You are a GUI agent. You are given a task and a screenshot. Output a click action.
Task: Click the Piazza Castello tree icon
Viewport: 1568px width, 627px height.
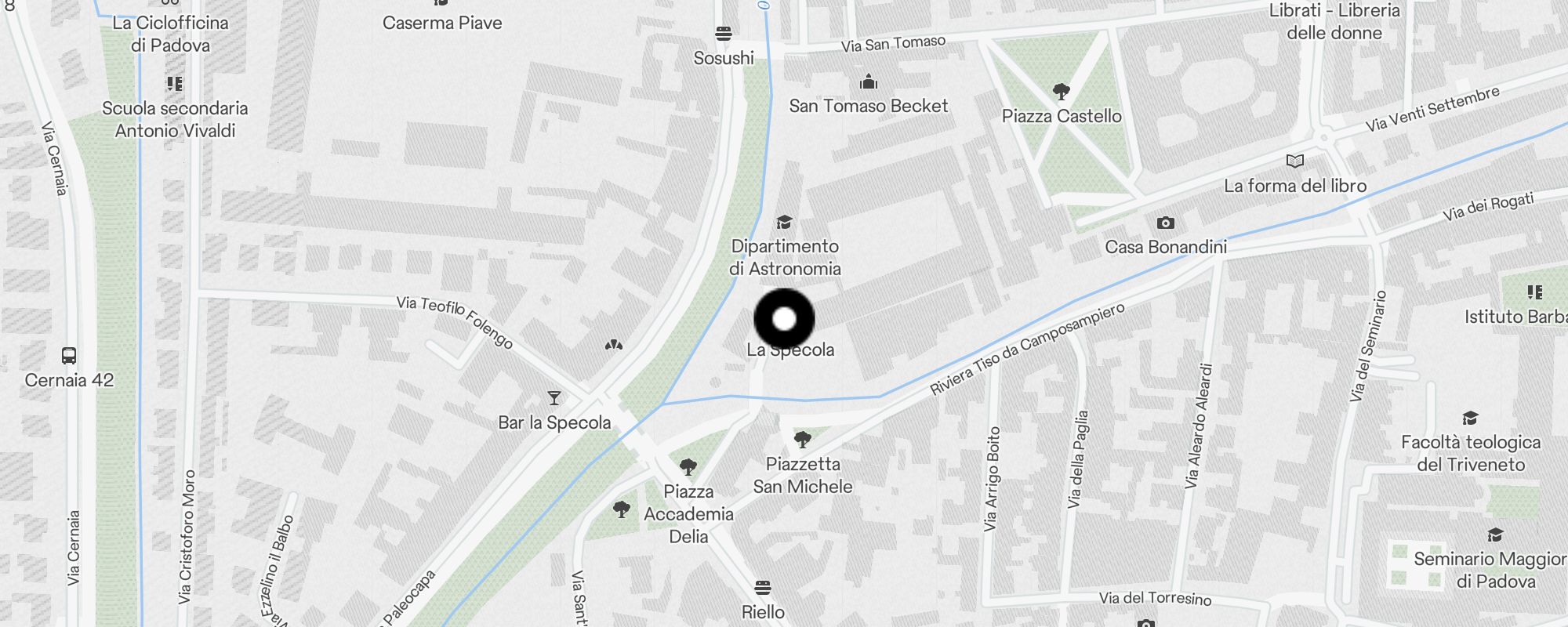pyautogui.click(x=1062, y=92)
